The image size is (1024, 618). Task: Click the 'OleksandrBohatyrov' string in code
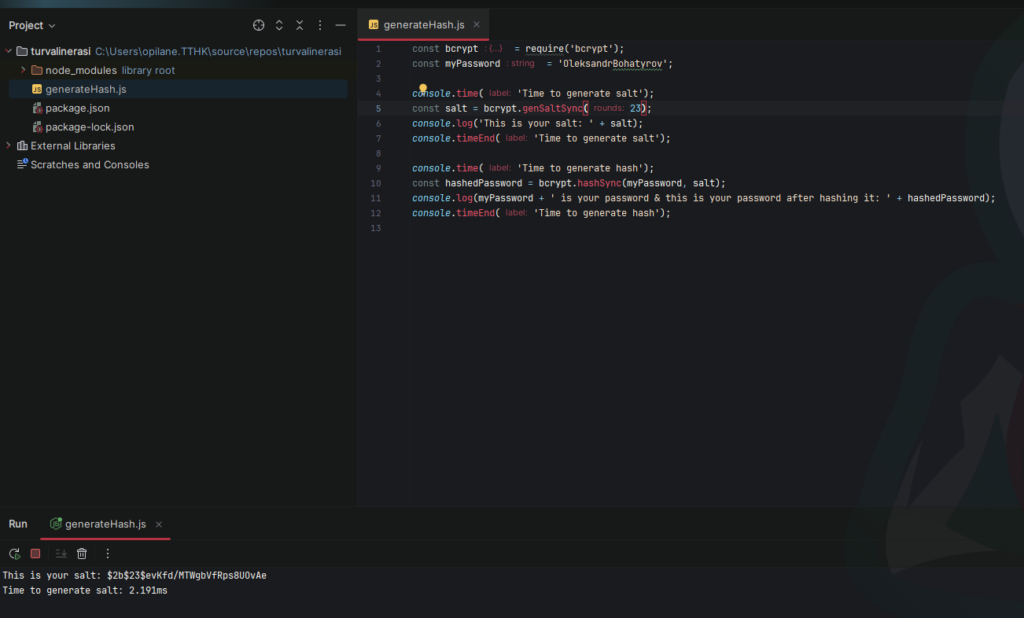tap(615, 63)
